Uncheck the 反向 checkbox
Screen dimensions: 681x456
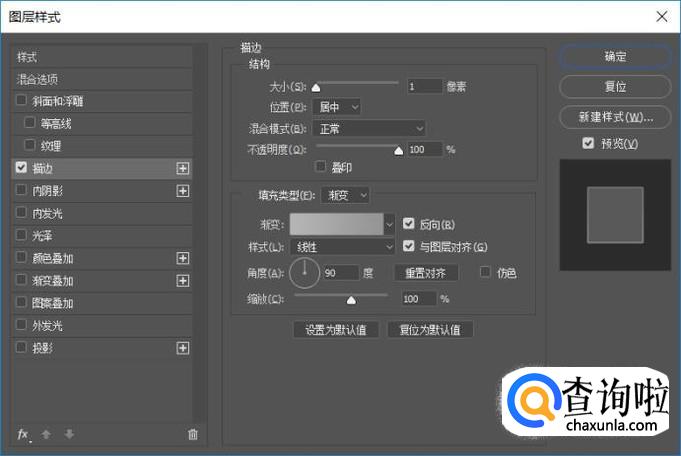408,224
